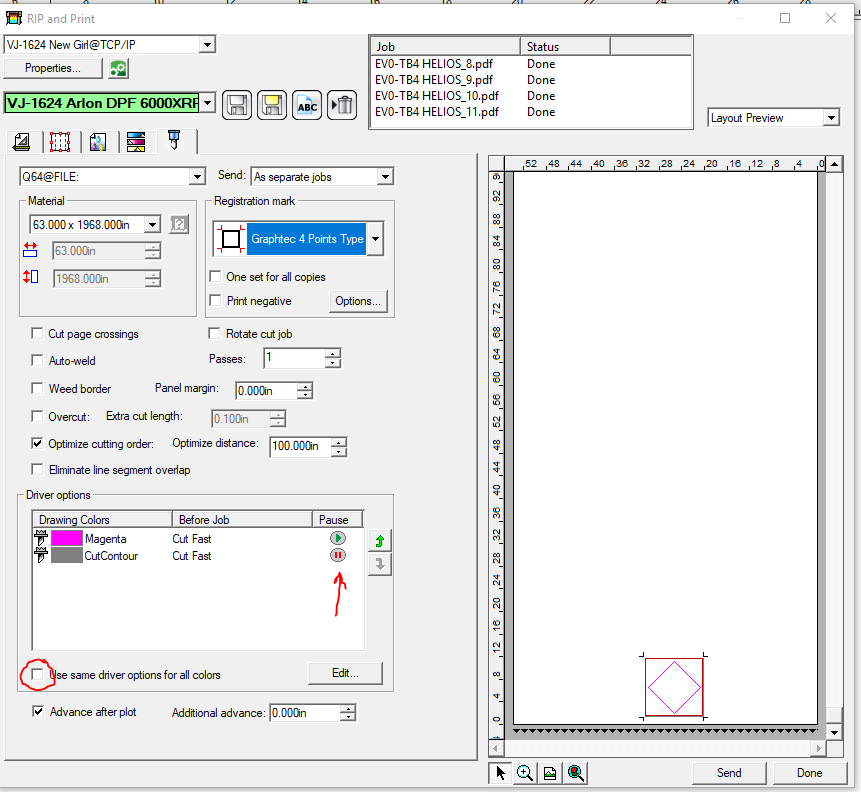This screenshot has height=792, width=861.
Task: Open the VJ-1624 New Girl printer dropdown
Action: click(207, 44)
